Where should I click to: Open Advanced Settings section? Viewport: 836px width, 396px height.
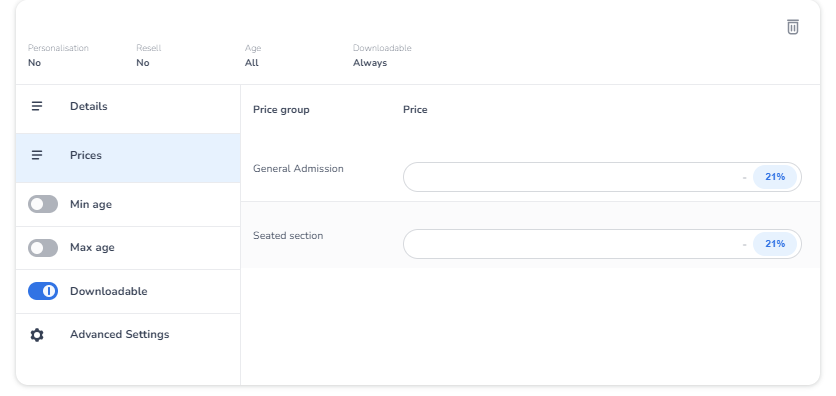pos(128,335)
